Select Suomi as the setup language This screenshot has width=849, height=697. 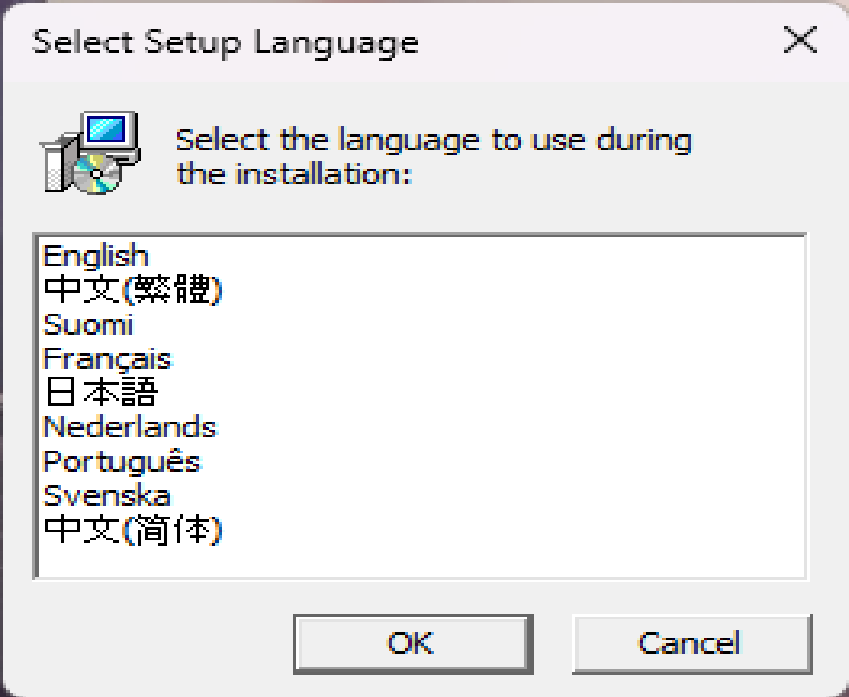point(88,324)
